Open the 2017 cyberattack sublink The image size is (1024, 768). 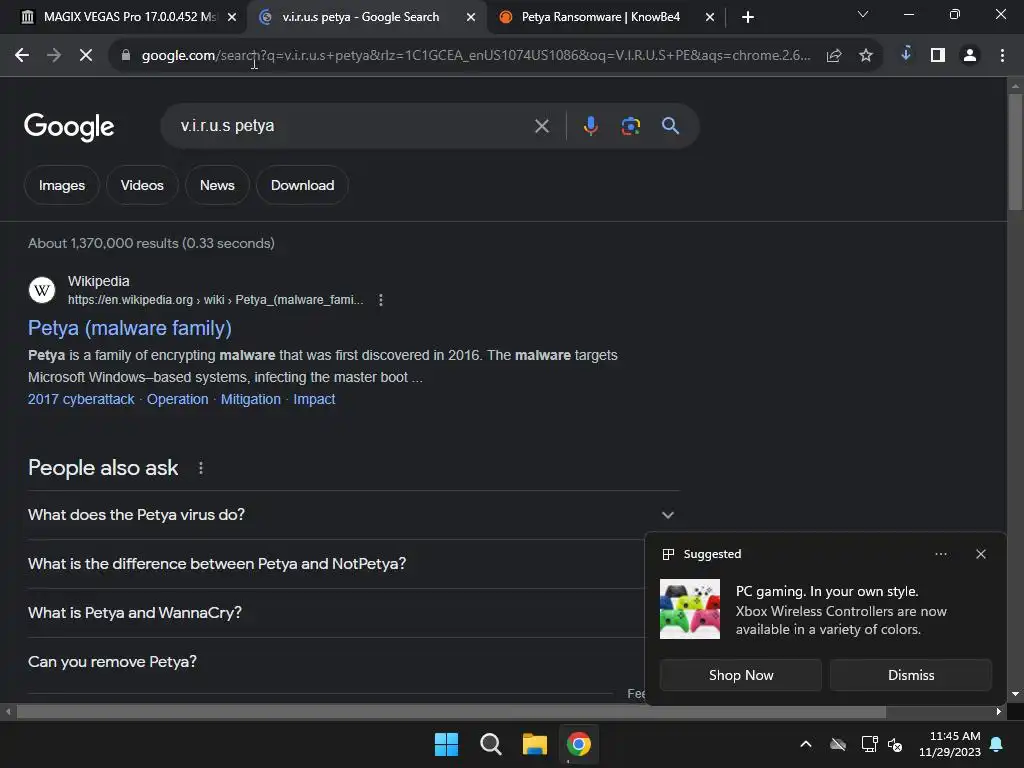pos(81,399)
